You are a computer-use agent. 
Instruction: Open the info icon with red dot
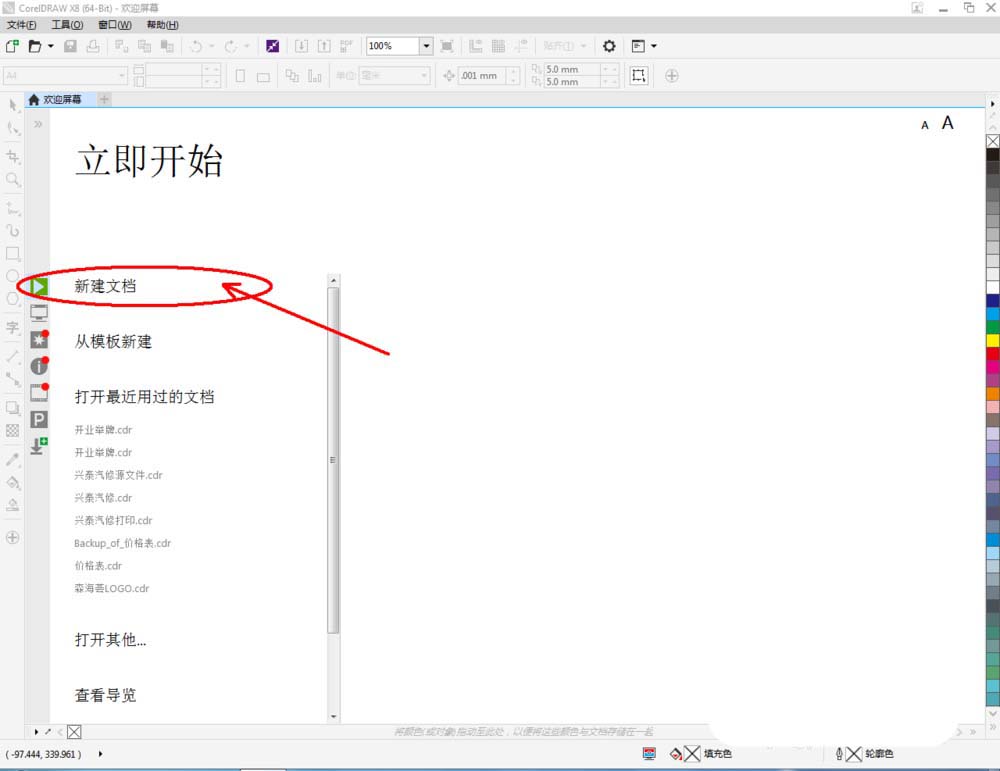point(39,365)
